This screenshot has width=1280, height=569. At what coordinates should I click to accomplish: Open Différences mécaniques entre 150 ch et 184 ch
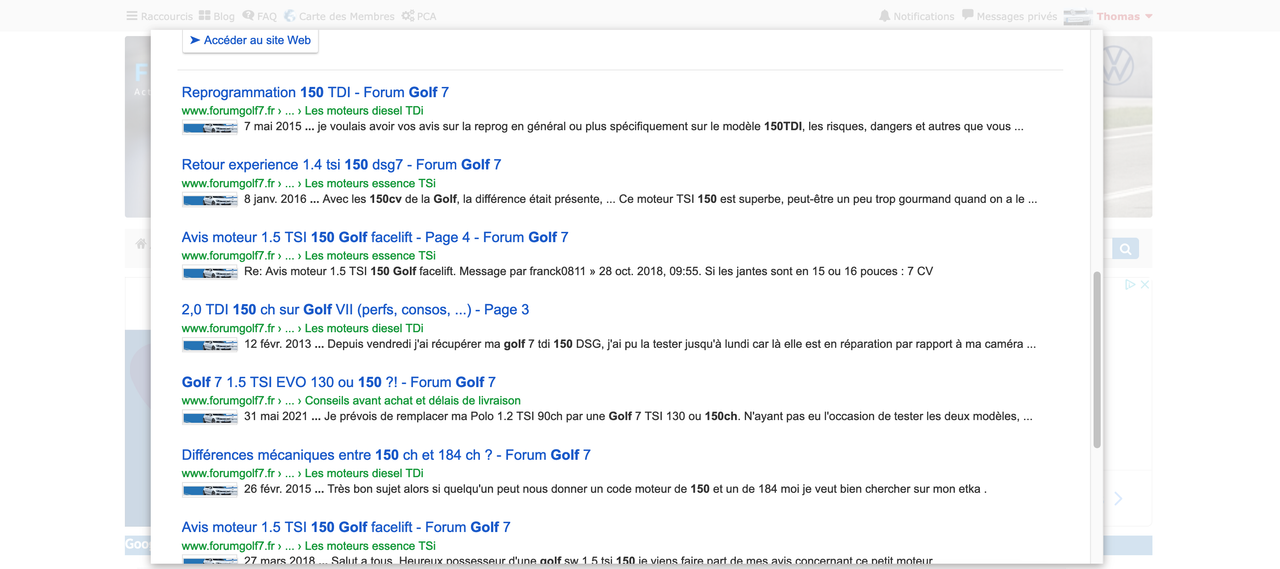coord(386,454)
